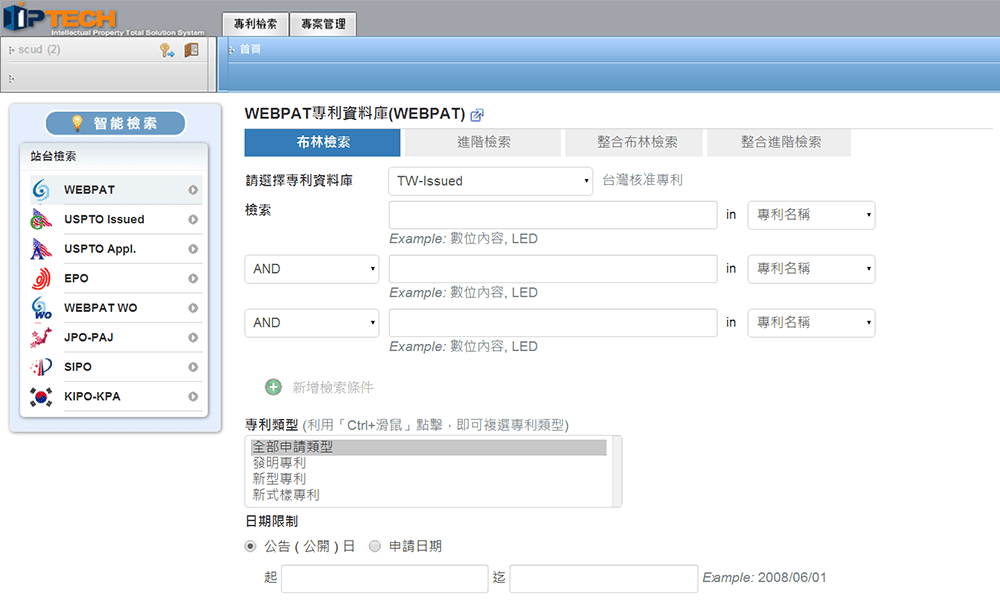
Task: Select 全部申請類型 in patent type list
Action: point(428,447)
